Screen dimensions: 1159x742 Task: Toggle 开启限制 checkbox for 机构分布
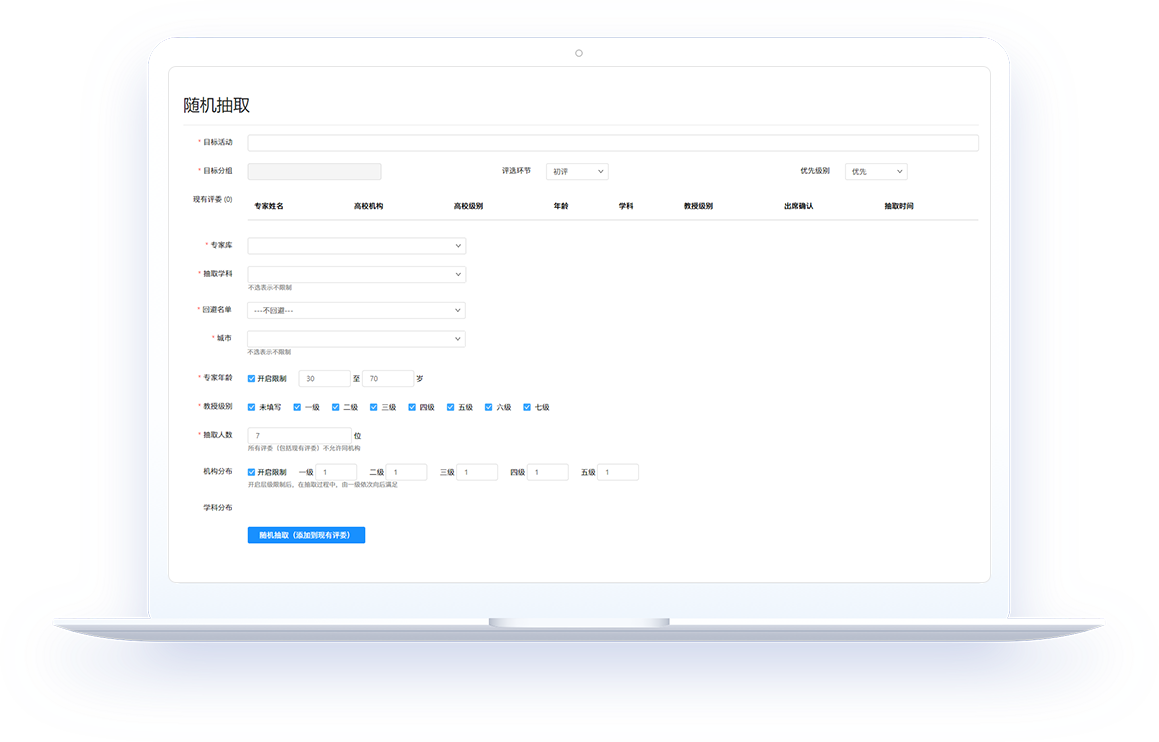coord(252,472)
